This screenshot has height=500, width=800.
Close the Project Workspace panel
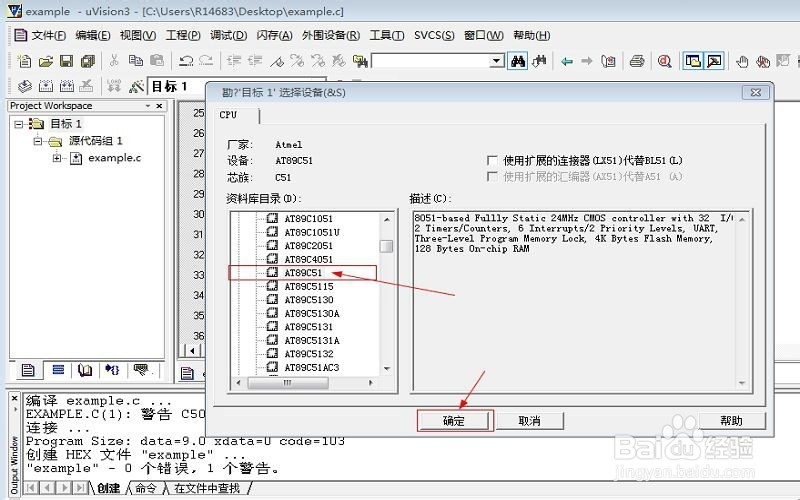coord(159,106)
